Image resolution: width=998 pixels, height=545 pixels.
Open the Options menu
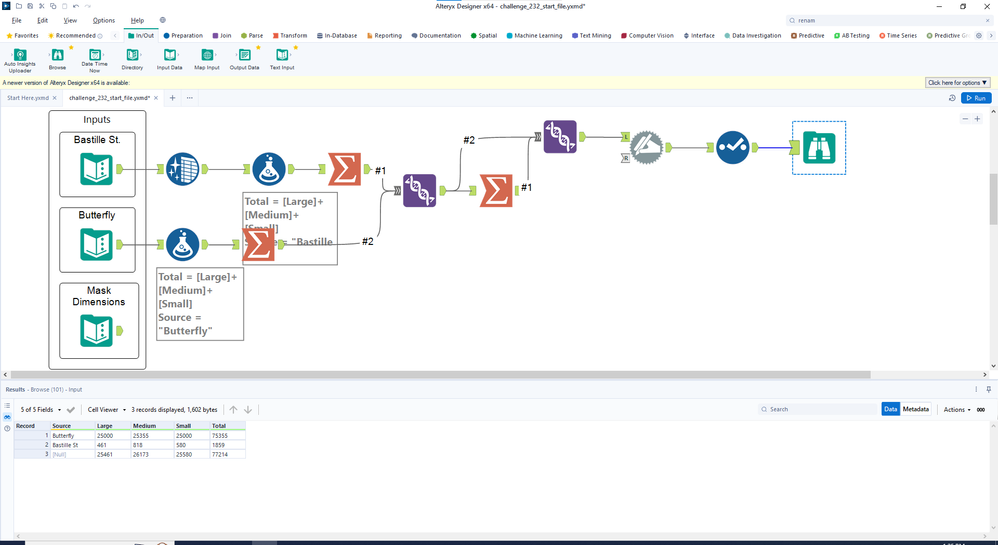tap(104, 20)
